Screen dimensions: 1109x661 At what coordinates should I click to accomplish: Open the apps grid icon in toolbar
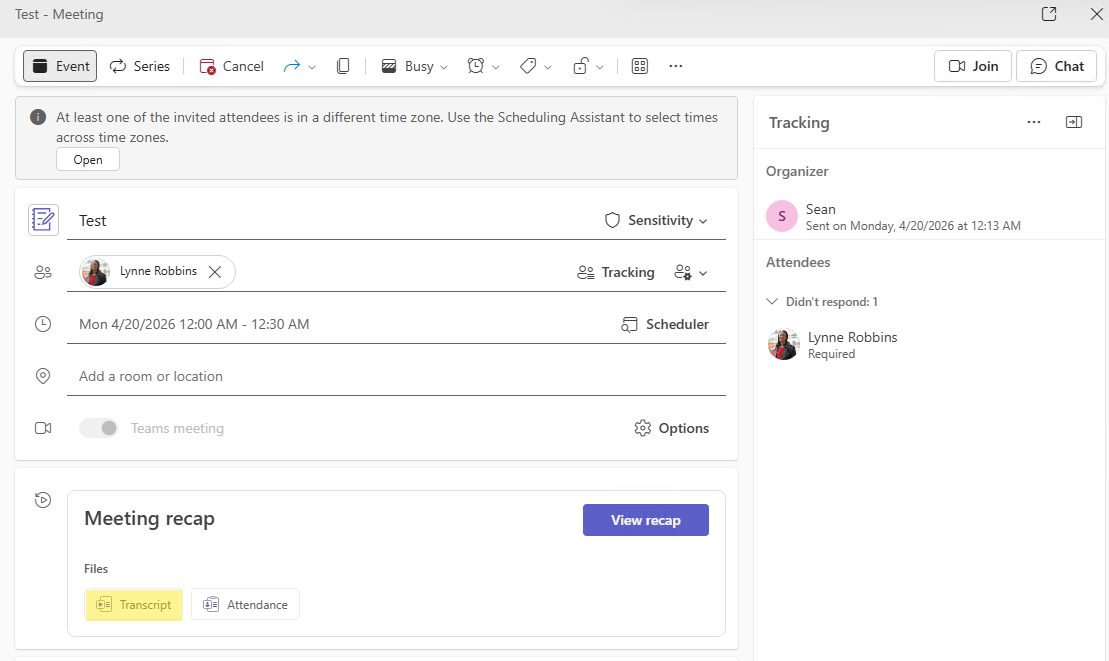pyautogui.click(x=640, y=66)
